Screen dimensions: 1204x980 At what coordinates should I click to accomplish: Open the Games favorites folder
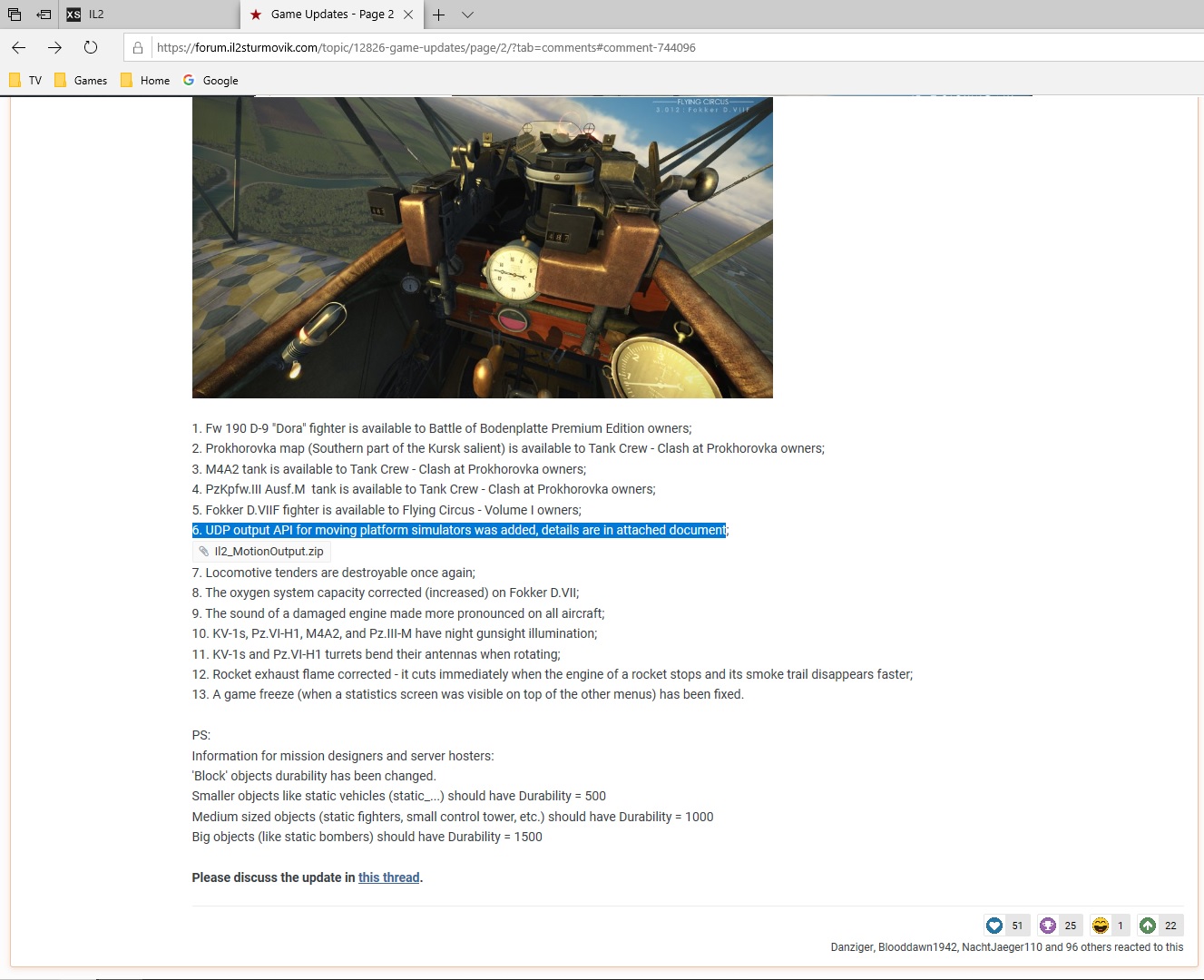[81, 81]
